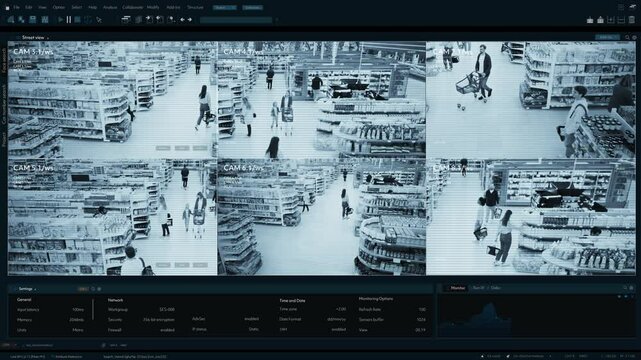The height and width of the screenshot is (360, 641).
Task: Open the Help menu
Action: tap(93, 7)
